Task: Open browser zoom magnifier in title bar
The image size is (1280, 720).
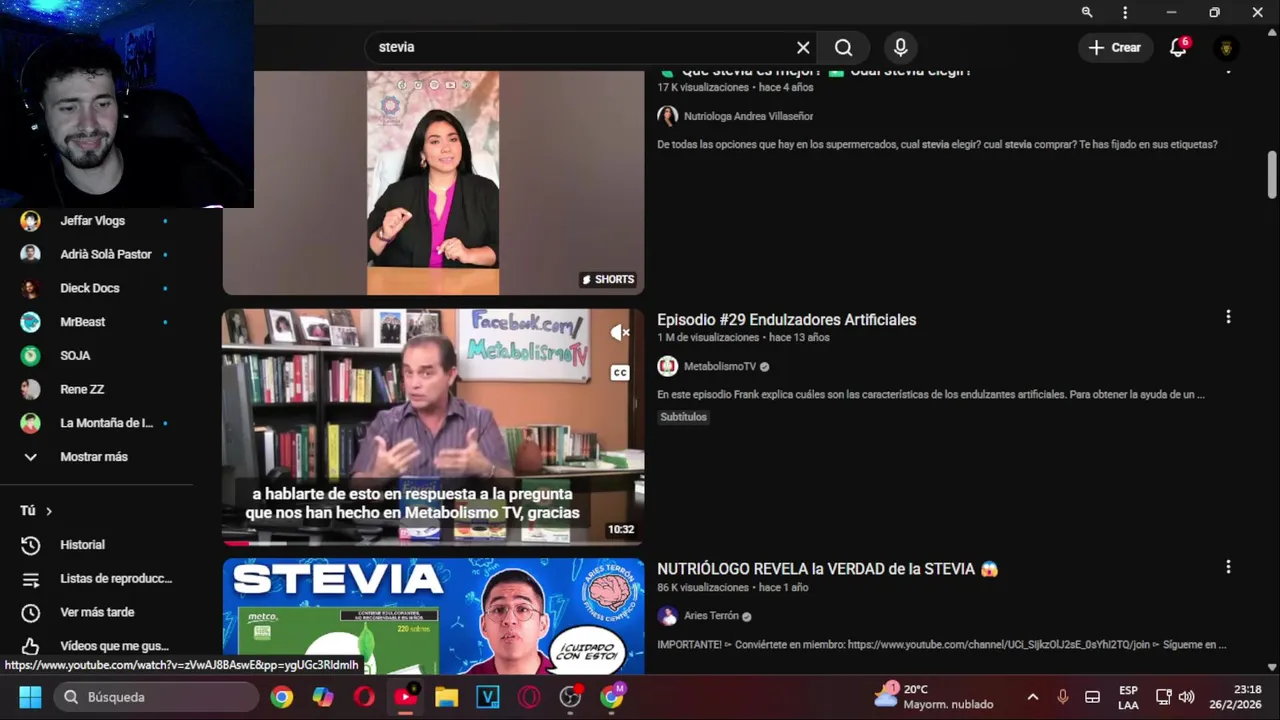Action: coord(1087,12)
